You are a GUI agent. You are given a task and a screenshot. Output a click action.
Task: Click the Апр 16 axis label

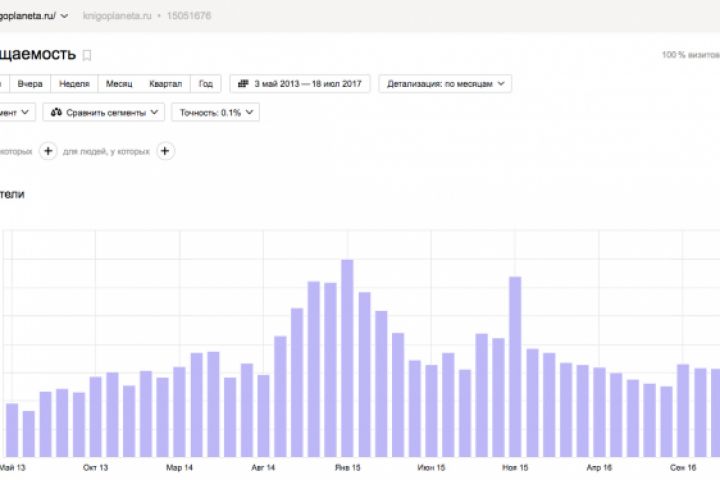599,468
